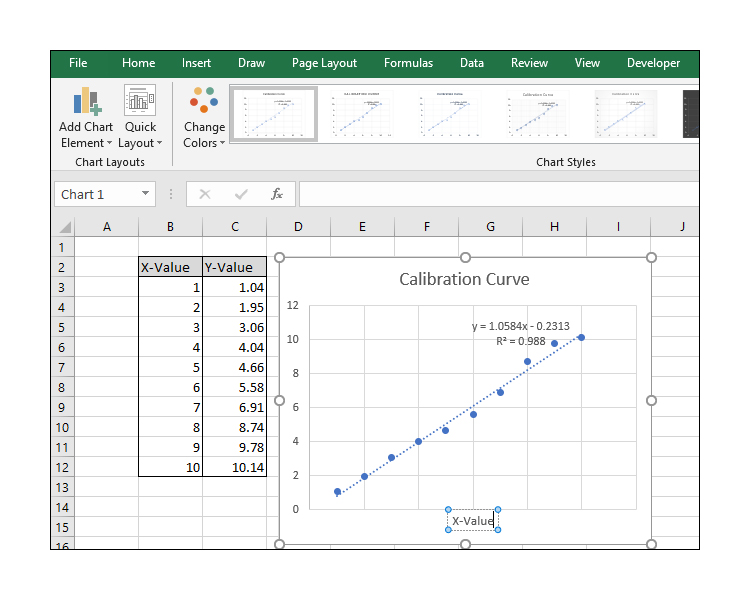The width and height of the screenshot is (750, 600).
Task: Choose the dark chart style at right
Action: [x=690, y=114]
